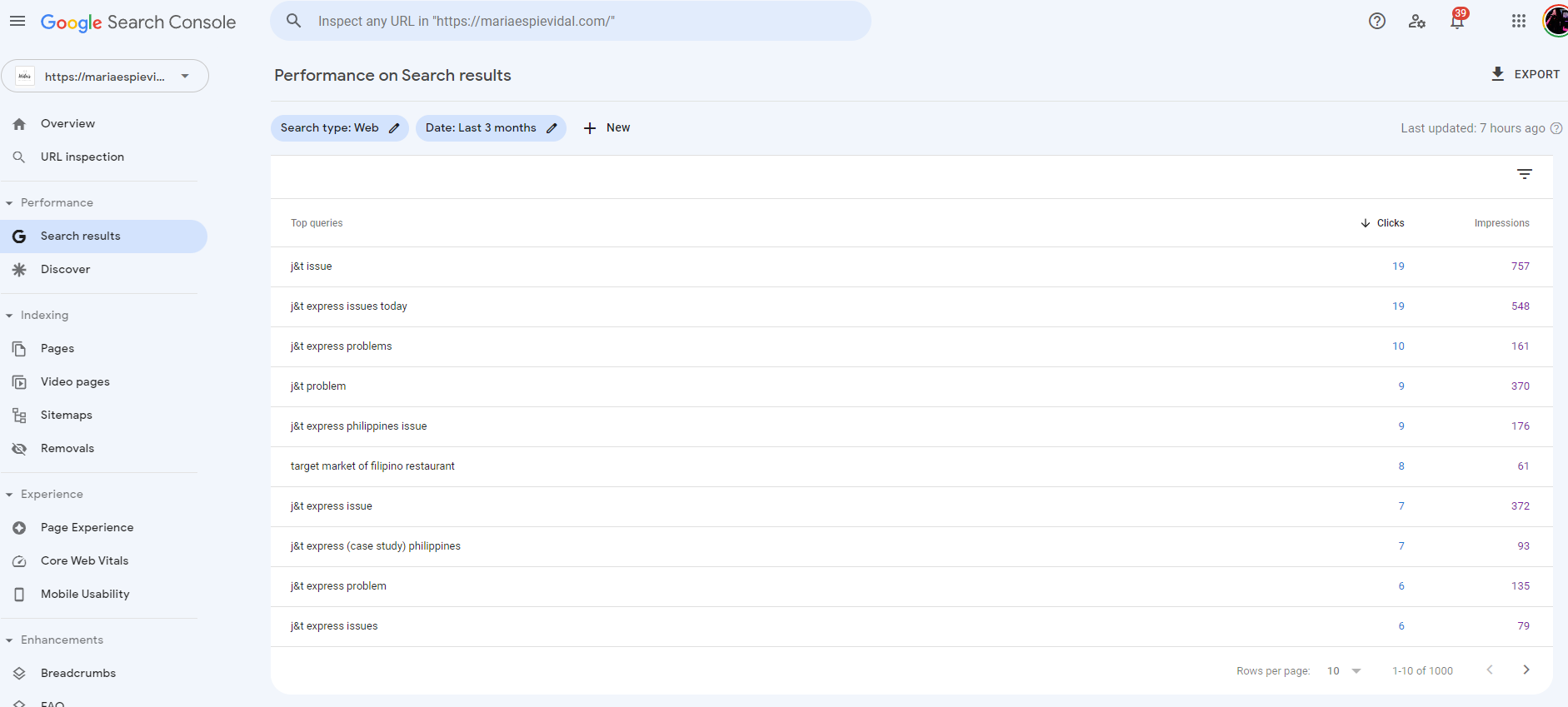
Task: Click the Overview home icon
Action: (x=19, y=124)
